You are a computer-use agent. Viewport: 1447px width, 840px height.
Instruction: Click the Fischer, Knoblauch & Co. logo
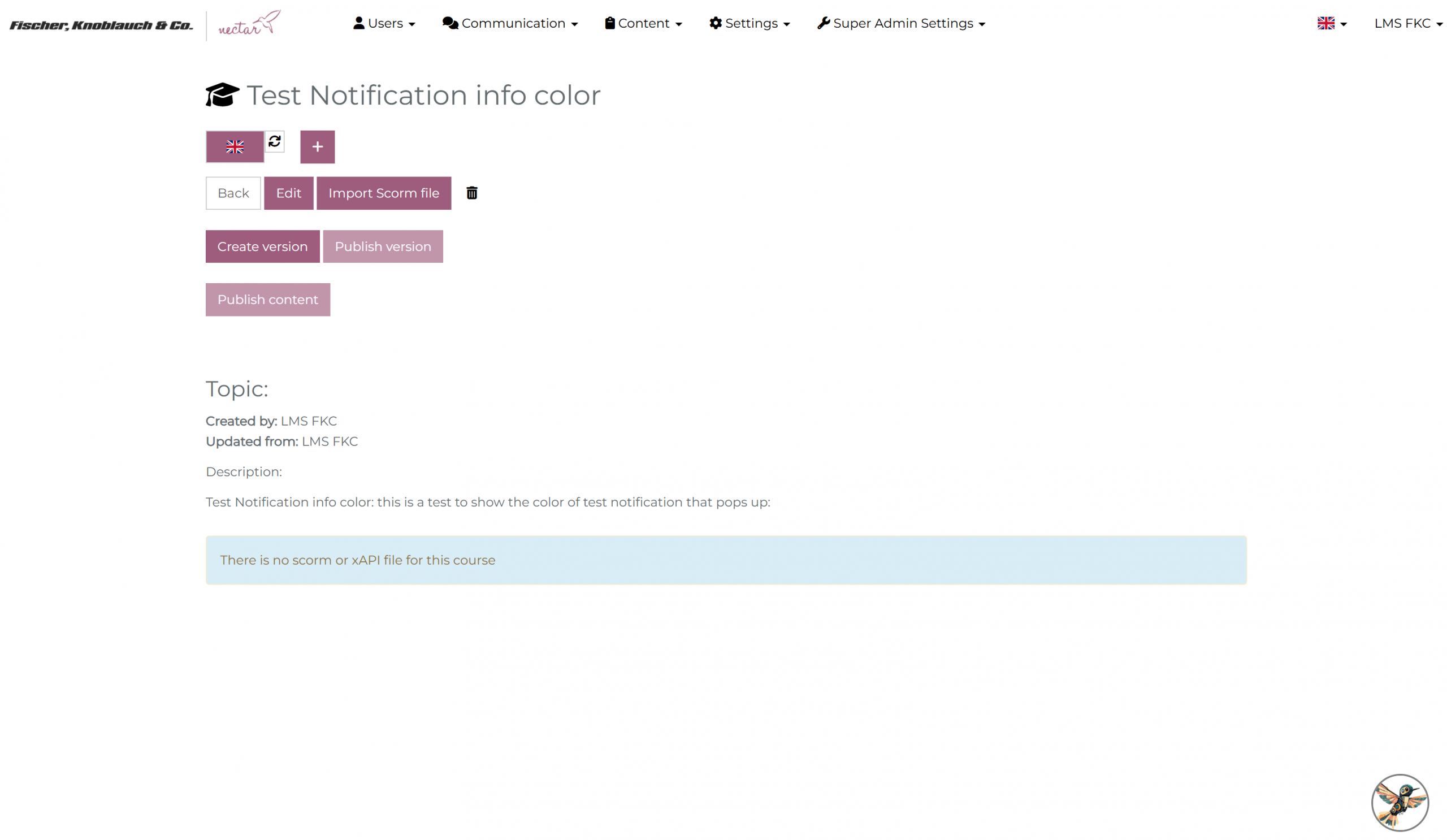click(x=101, y=25)
